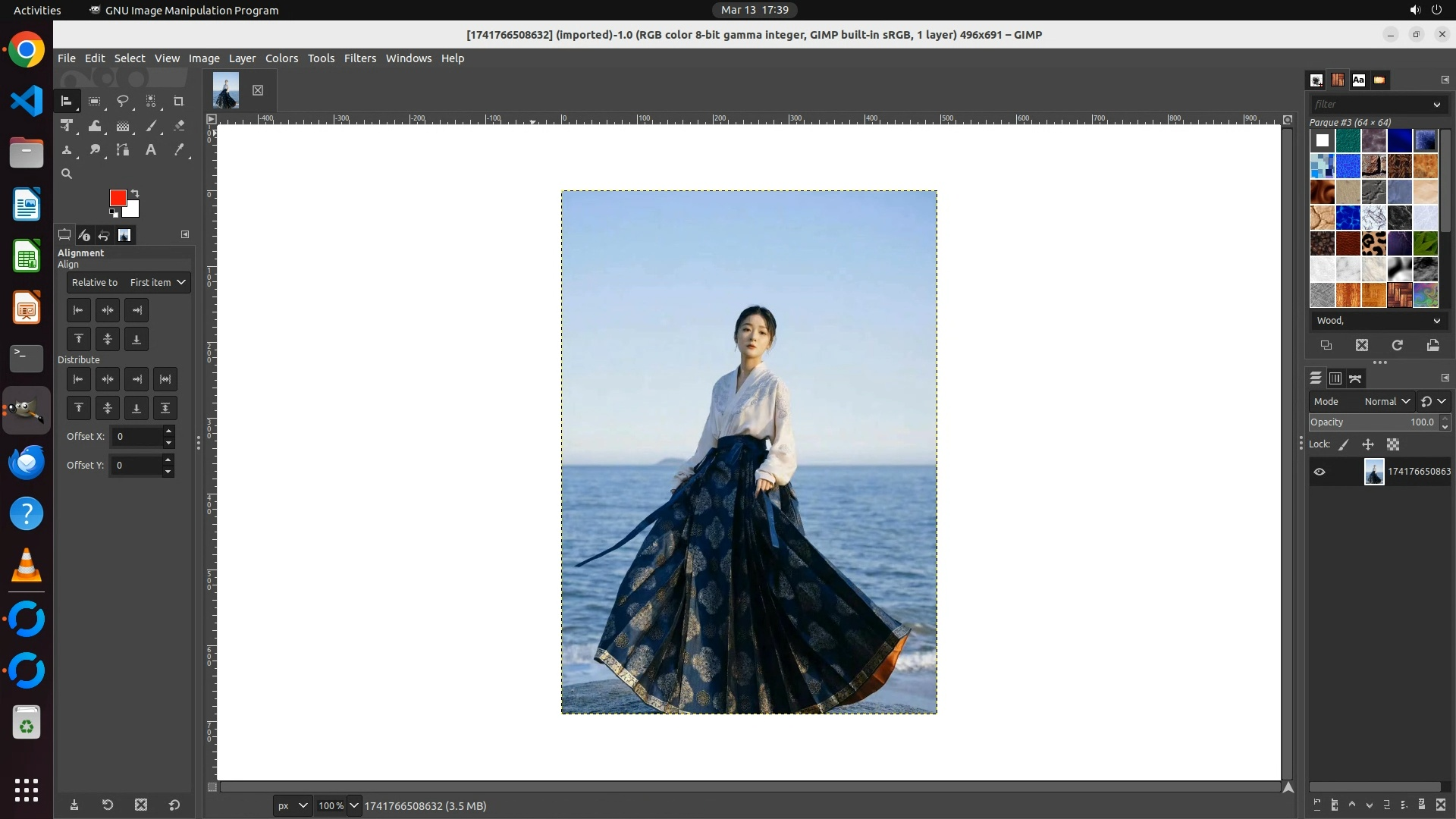Click the Offset X input field
Image resolution: width=1456 pixels, height=819 pixels.
136,437
